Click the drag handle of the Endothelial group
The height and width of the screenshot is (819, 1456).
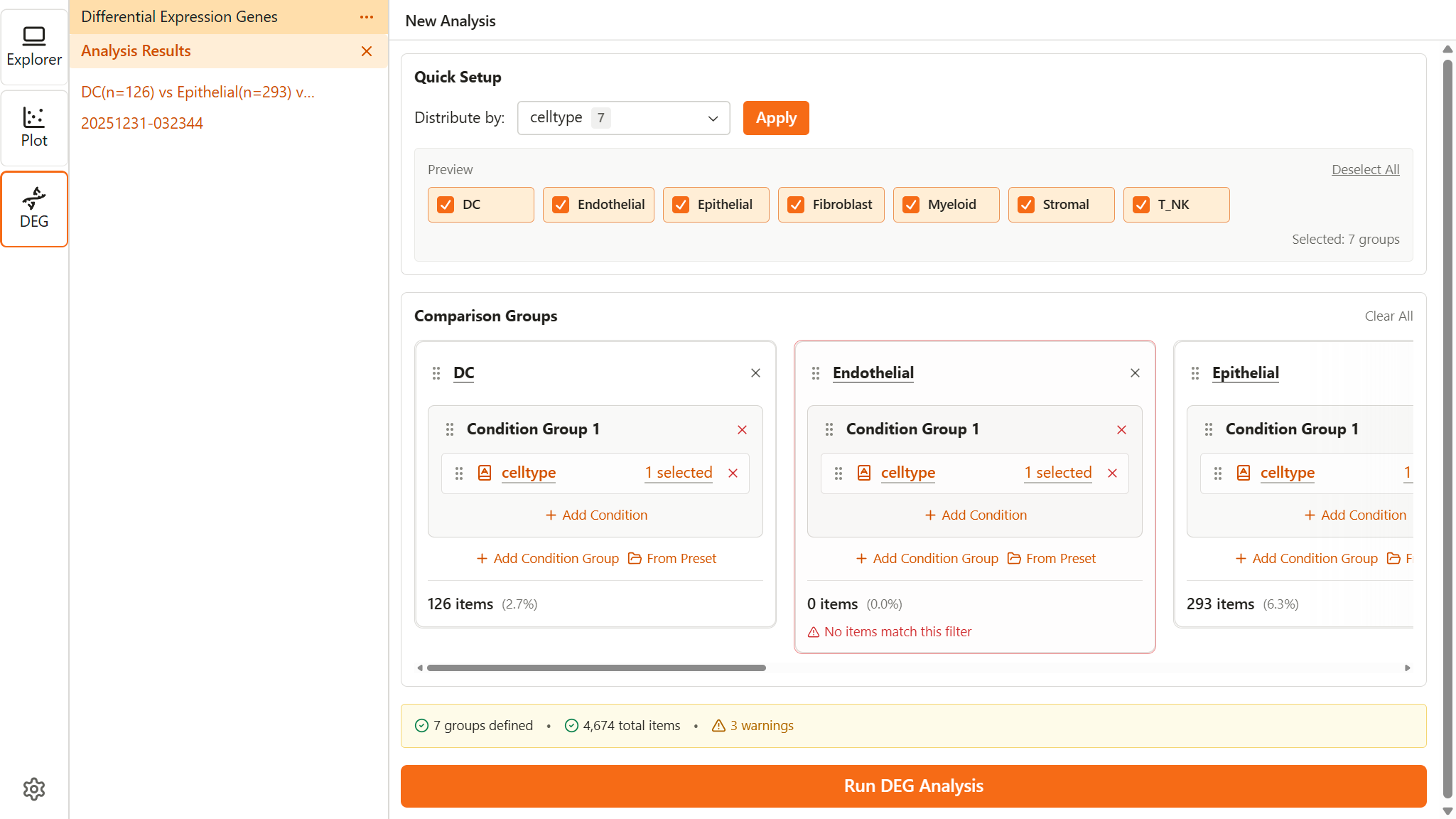click(816, 373)
